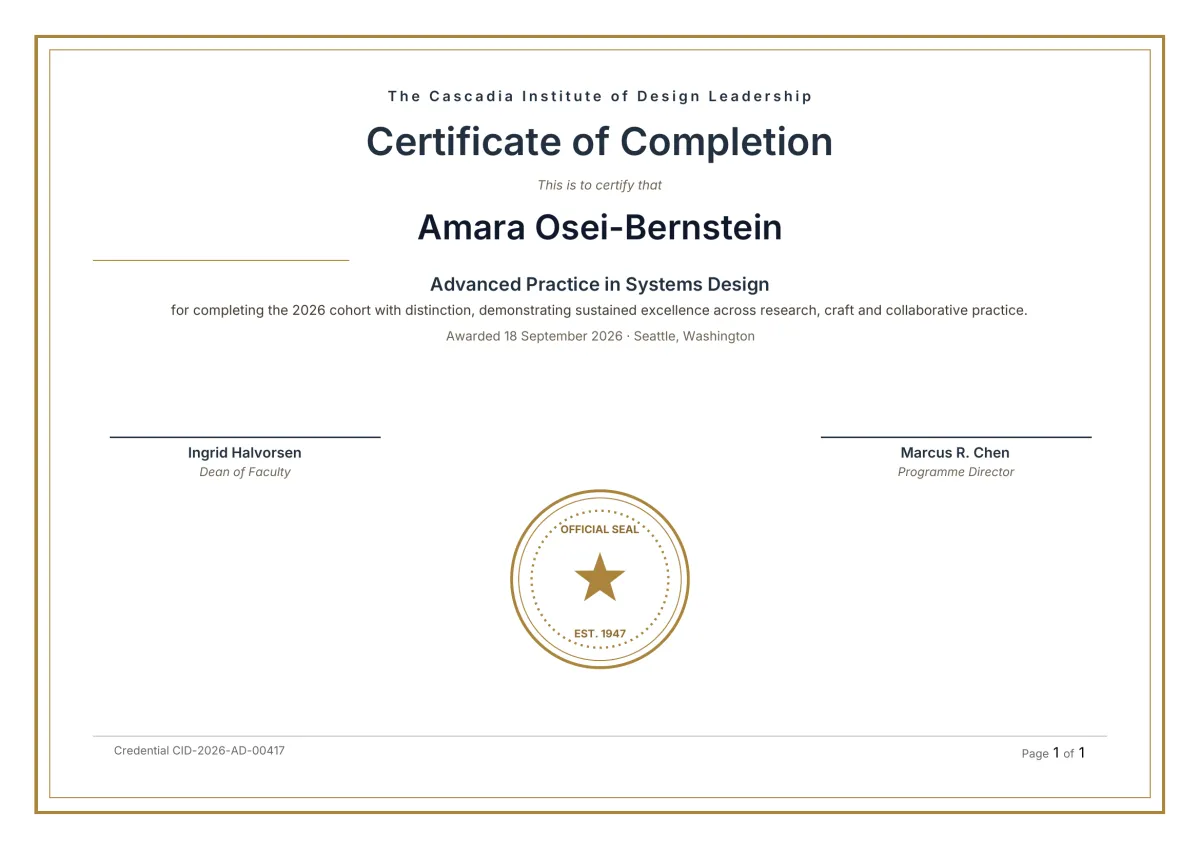This screenshot has width=1200, height=849.
Task: Click the OFFICIAL SEAL lettering
Action: [600, 529]
